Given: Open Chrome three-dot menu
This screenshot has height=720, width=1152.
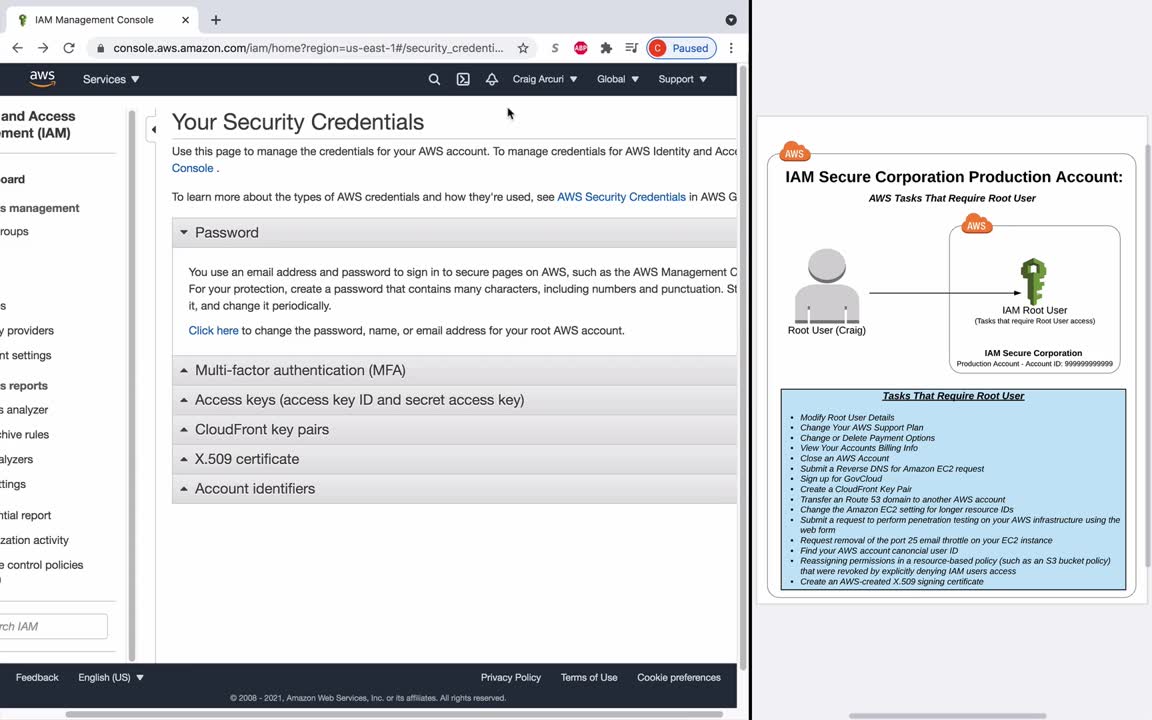Looking at the screenshot, I should pyautogui.click(x=731, y=48).
